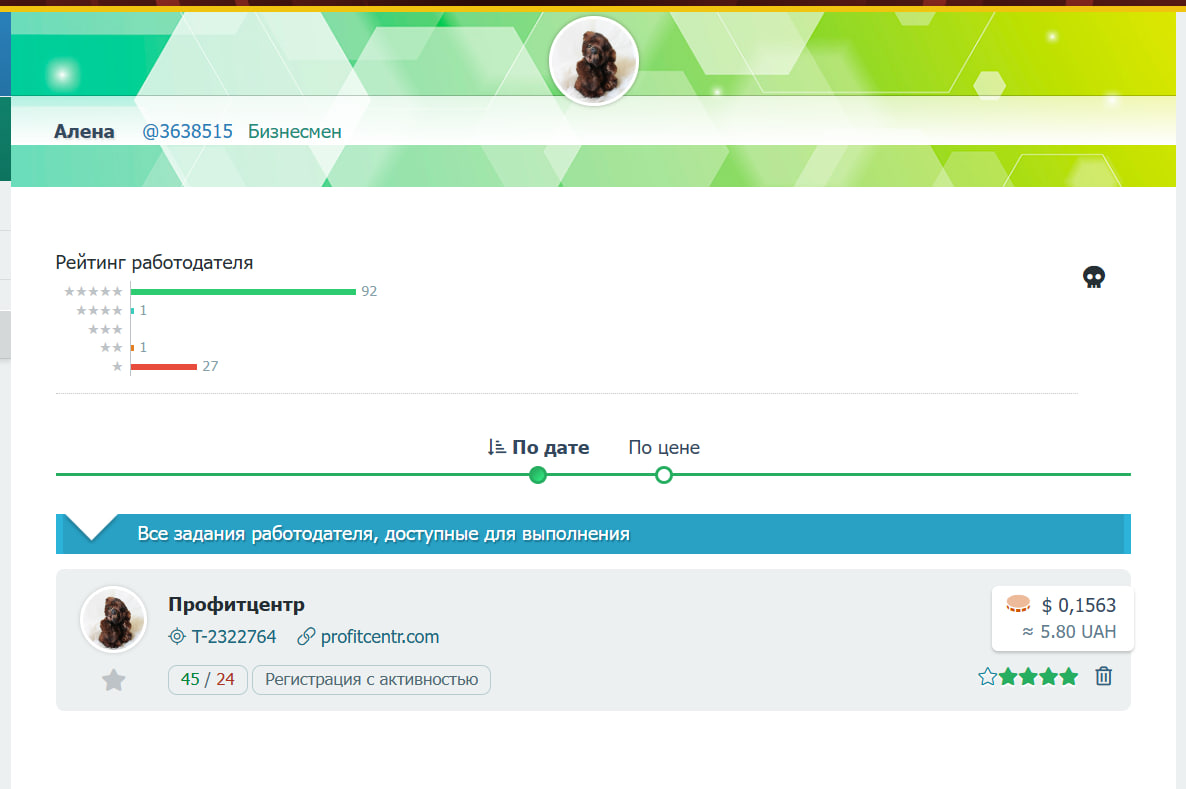Screen dimensions: 1186x789
Task: Click the last green rating star
Action: pyautogui.click(x=1068, y=676)
